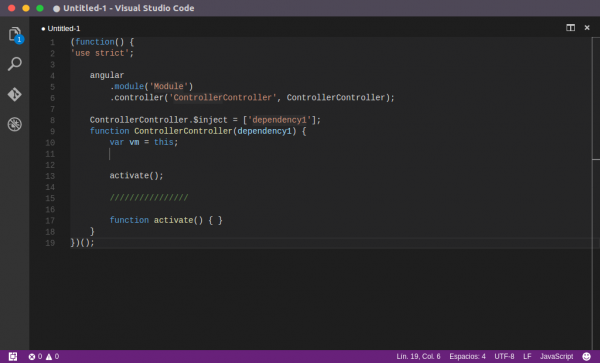Image resolution: width=600 pixels, height=363 pixels.
Task: Click the feedback smiley icon
Action: coord(586,356)
